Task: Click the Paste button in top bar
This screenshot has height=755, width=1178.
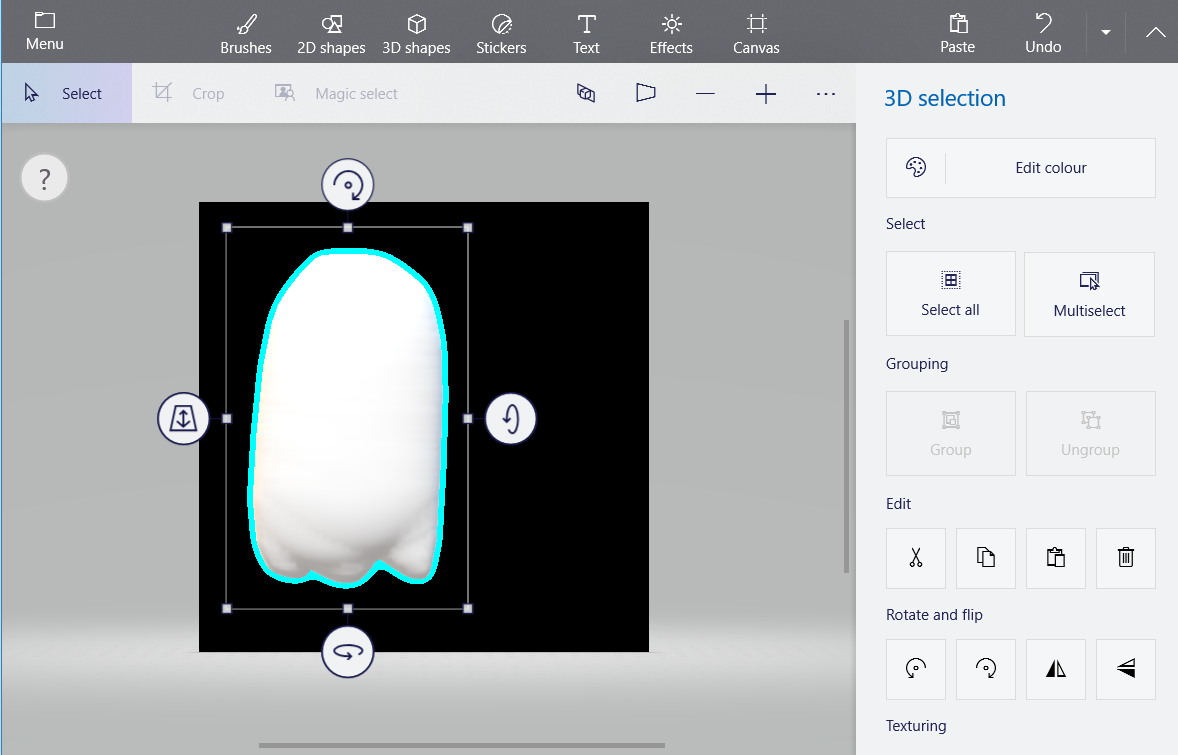Action: tap(958, 34)
